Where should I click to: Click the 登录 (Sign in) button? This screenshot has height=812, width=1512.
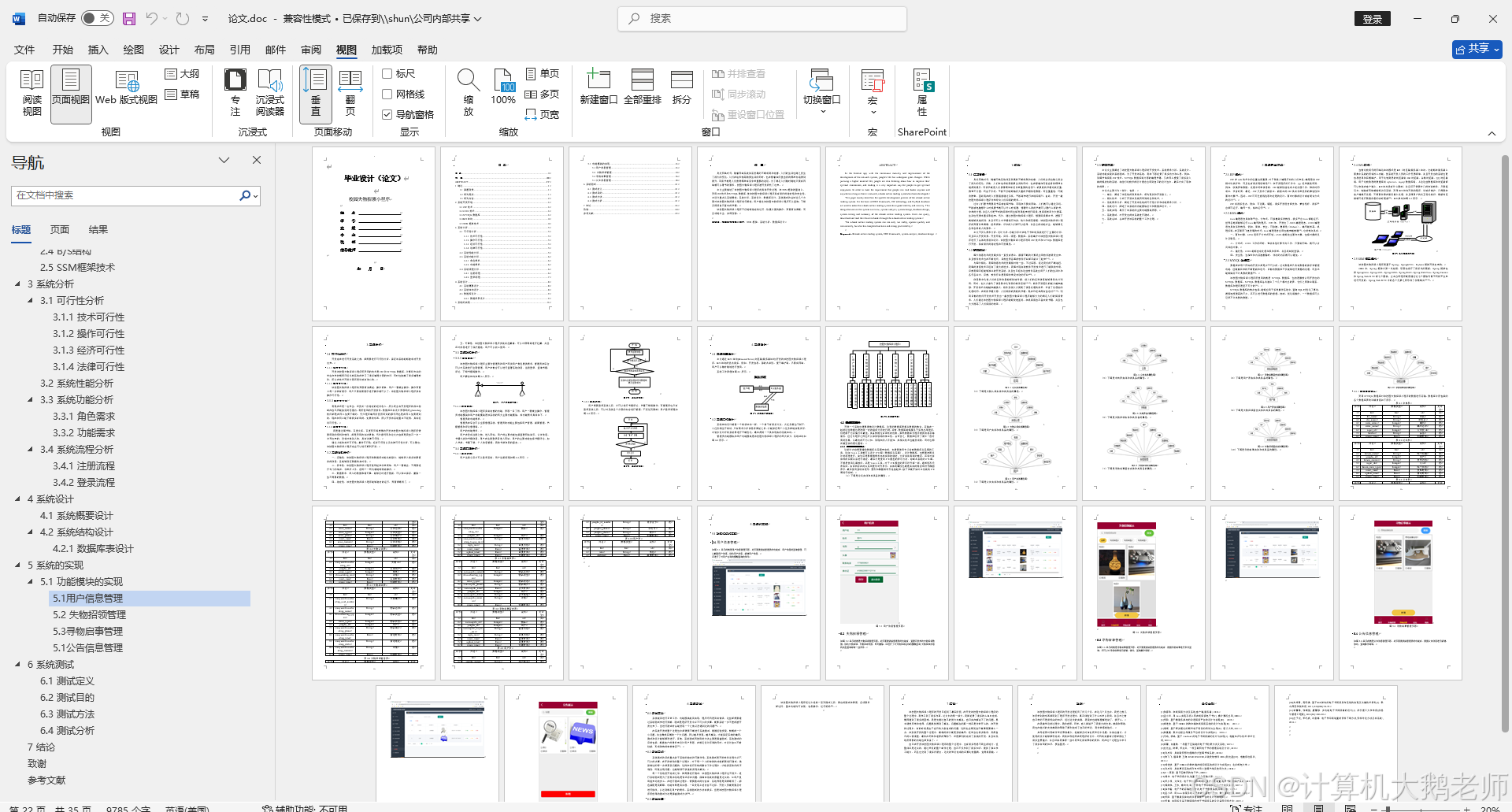[1373, 18]
